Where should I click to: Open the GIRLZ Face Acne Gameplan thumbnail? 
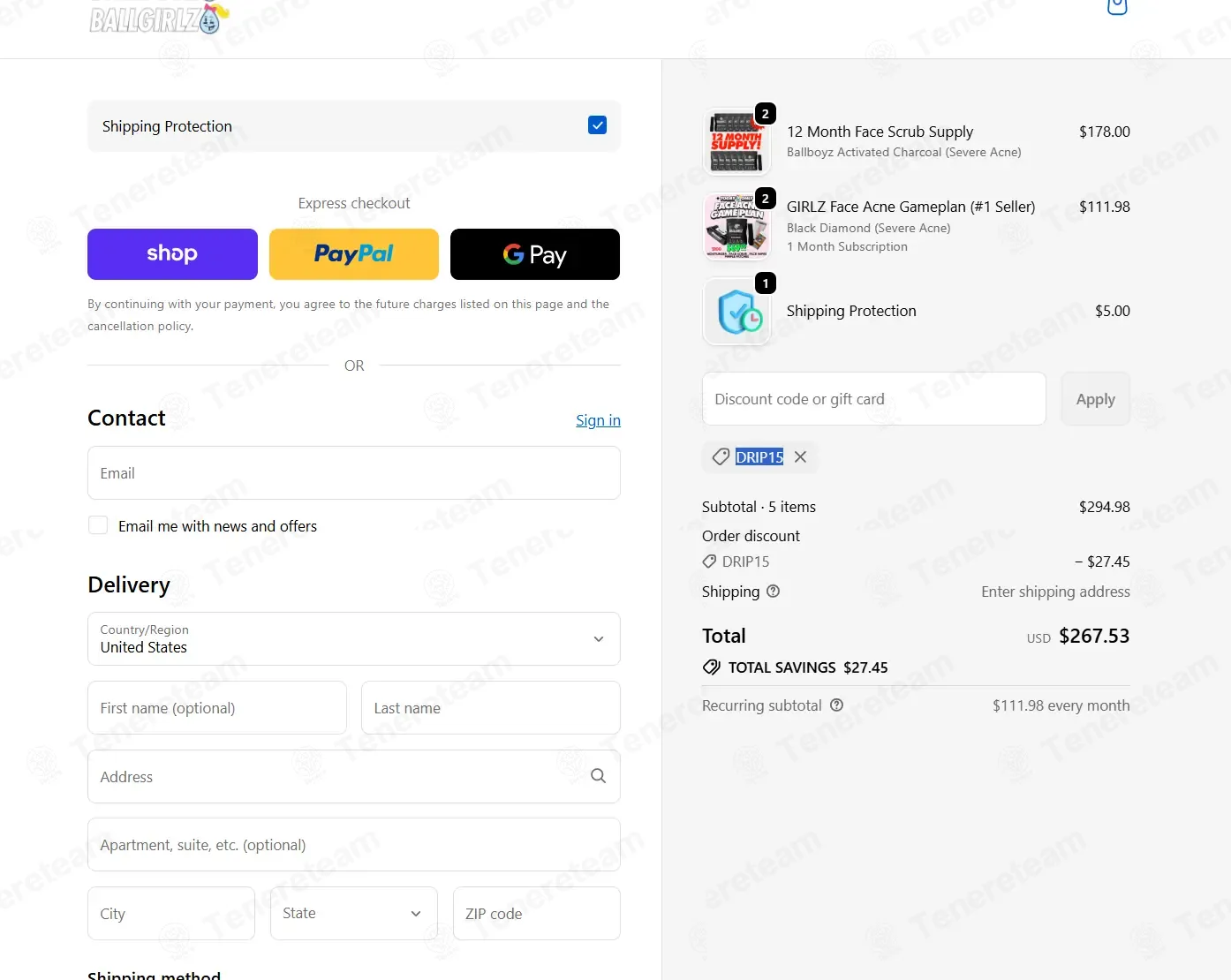(x=736, y=227)
